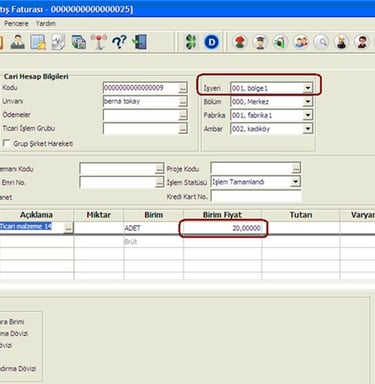Click the browse button in Açıklama cell
Viewport: 375px width, 384px height.
coord(68,228)
